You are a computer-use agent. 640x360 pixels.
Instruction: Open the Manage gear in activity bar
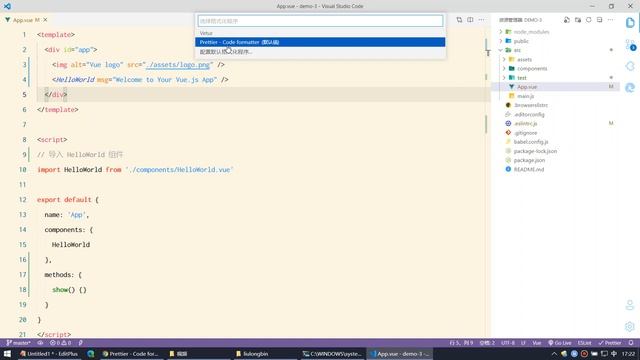tap(630, 326)
